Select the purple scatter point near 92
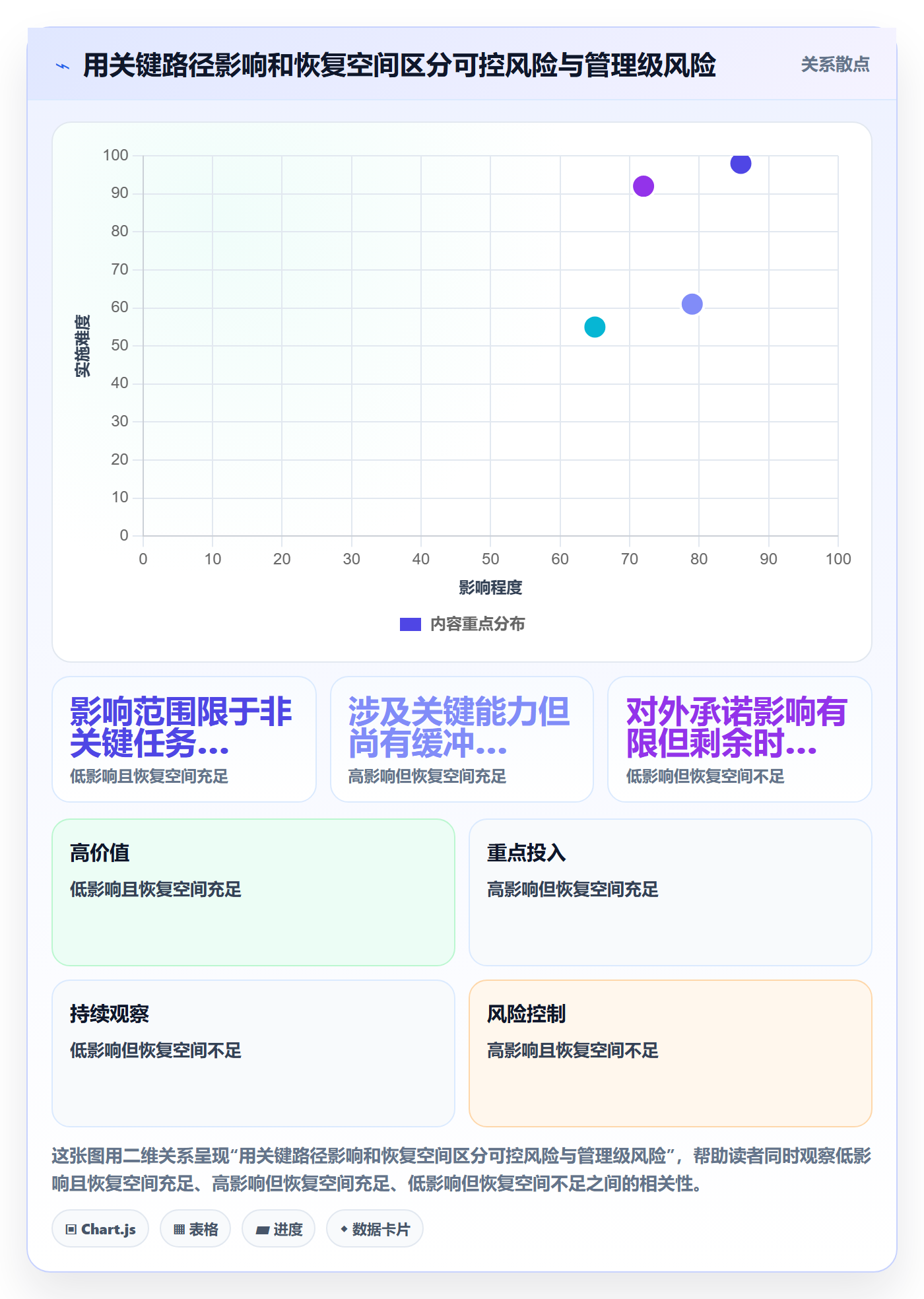This screenshot has width=924, height=1299. (643, 186)
